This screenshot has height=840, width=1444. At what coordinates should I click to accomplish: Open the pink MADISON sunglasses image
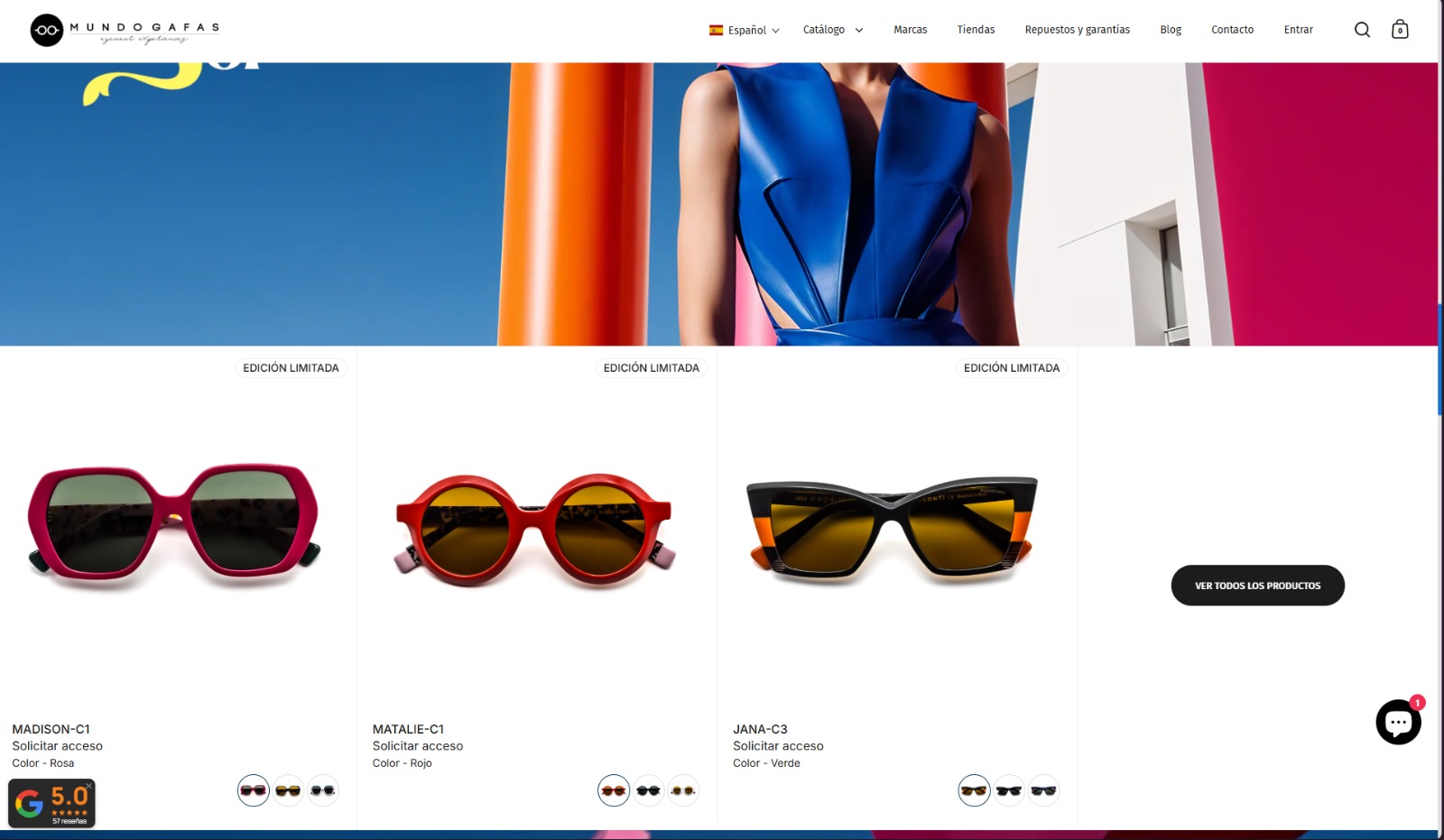click(x=173, y=528)
